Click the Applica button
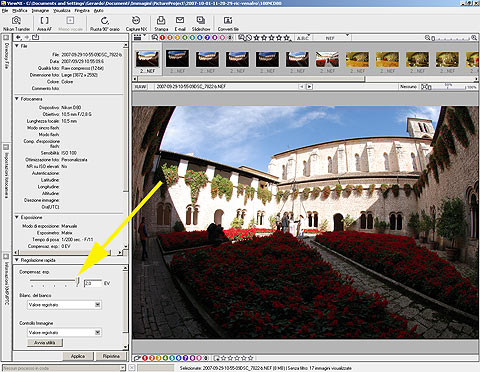This screenshot has width=480, height=372. tap(78, 356)
